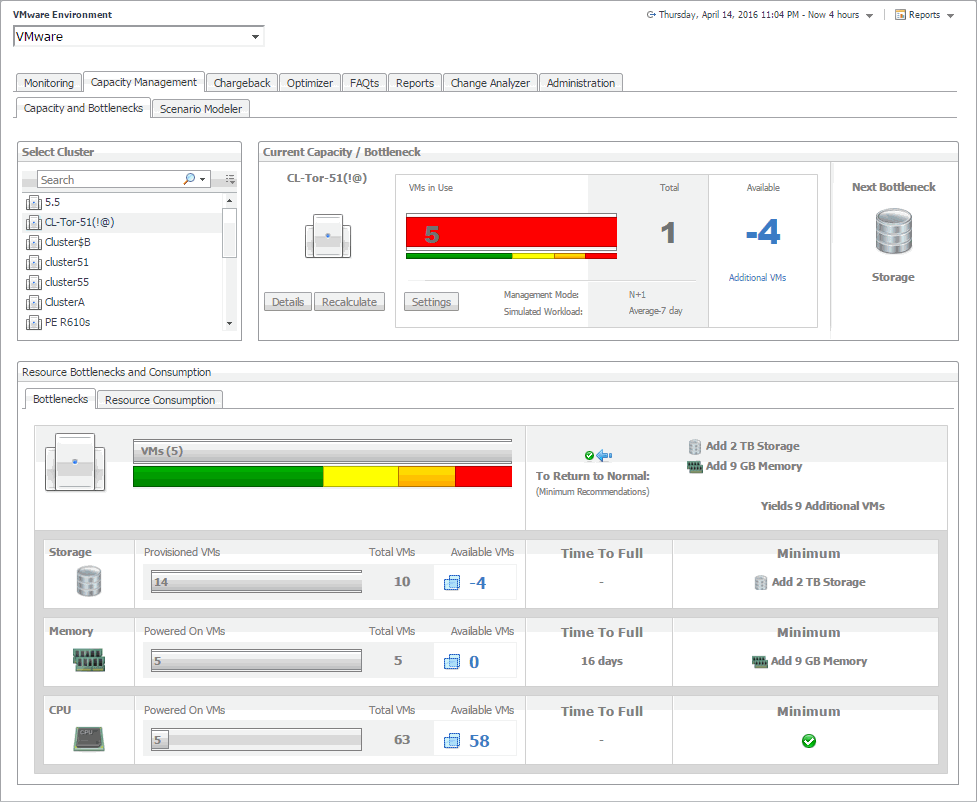Click the CL-Tor-51 cluster icon in capacity panel
Viewport: 977px width, 802px height.
327,237
